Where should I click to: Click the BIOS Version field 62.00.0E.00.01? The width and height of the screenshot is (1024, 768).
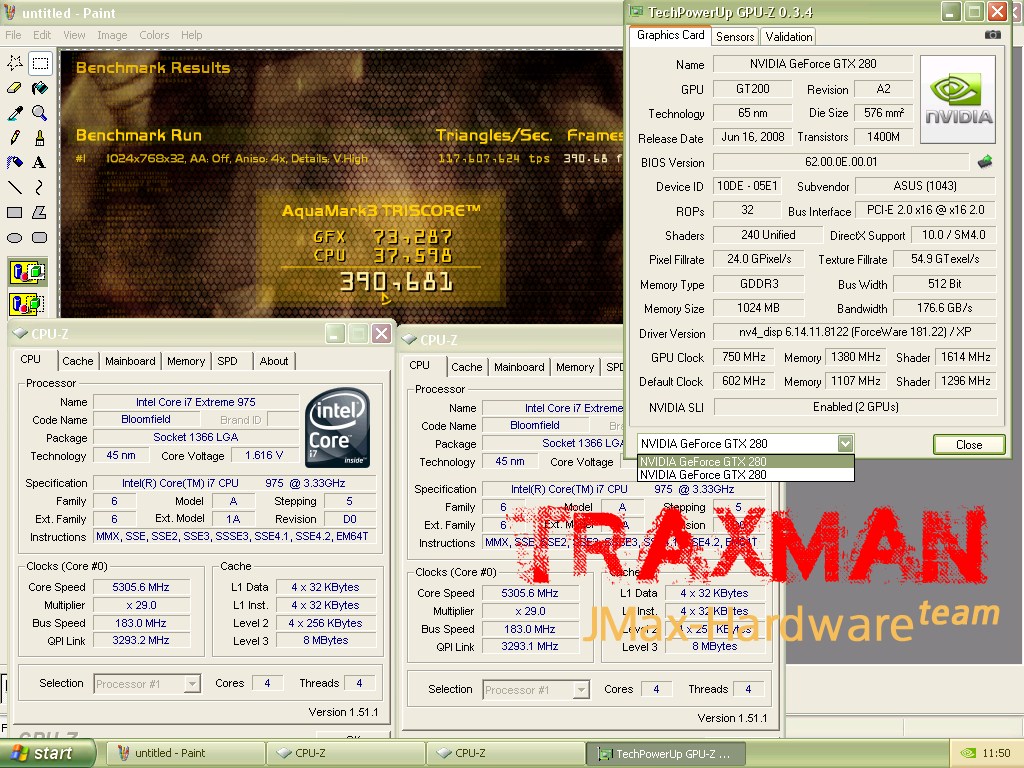point(840,162)
